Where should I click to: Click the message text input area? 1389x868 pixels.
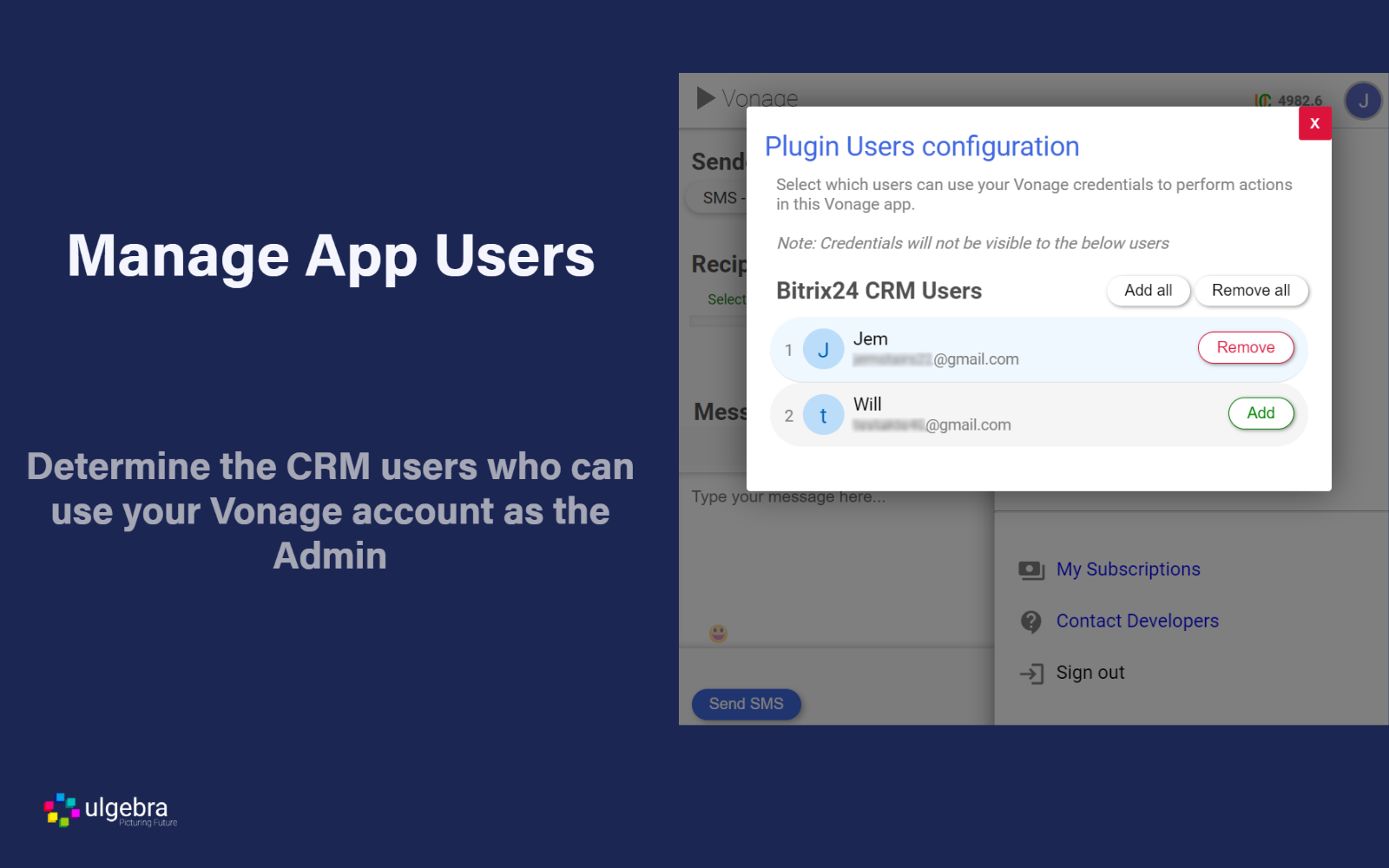pos(833,556)
